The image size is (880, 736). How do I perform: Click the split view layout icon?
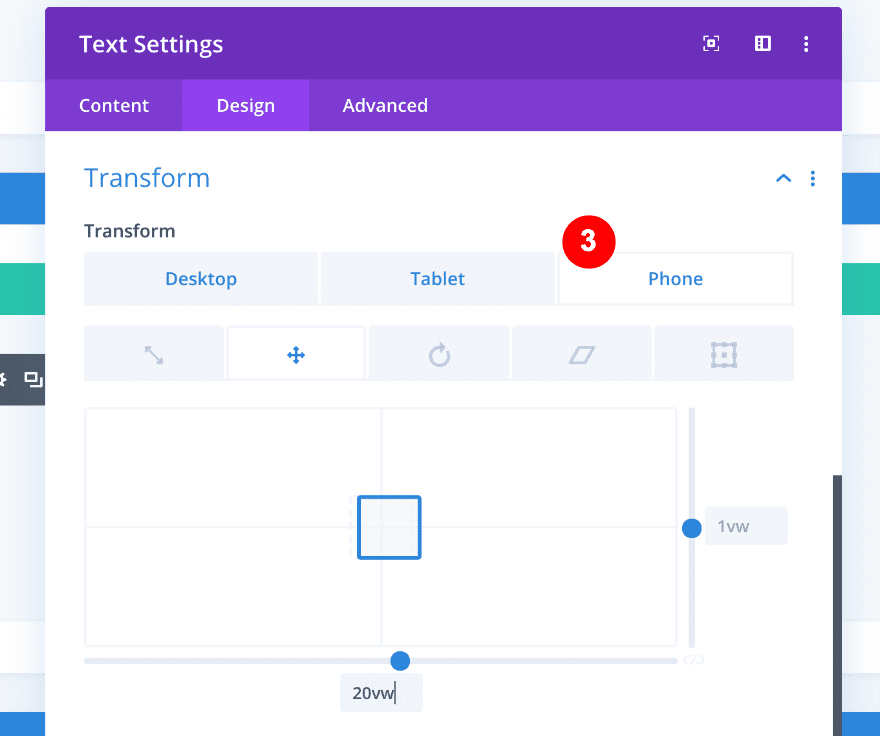point(762,43)
